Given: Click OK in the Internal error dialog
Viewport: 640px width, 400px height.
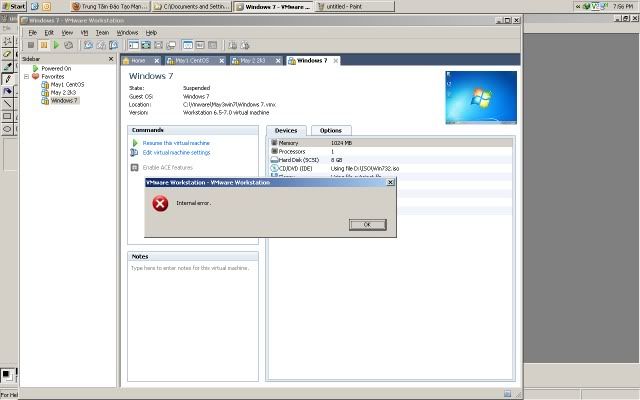Looking at the screenshot, I should pyautogui.click(x=367, y=224).
